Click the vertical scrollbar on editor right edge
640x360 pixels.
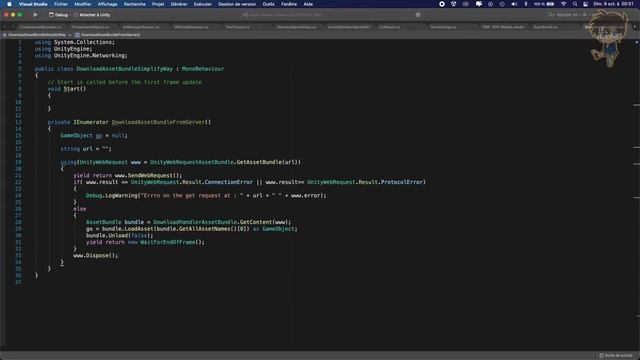pyautogui.click(x=636, y=195)
